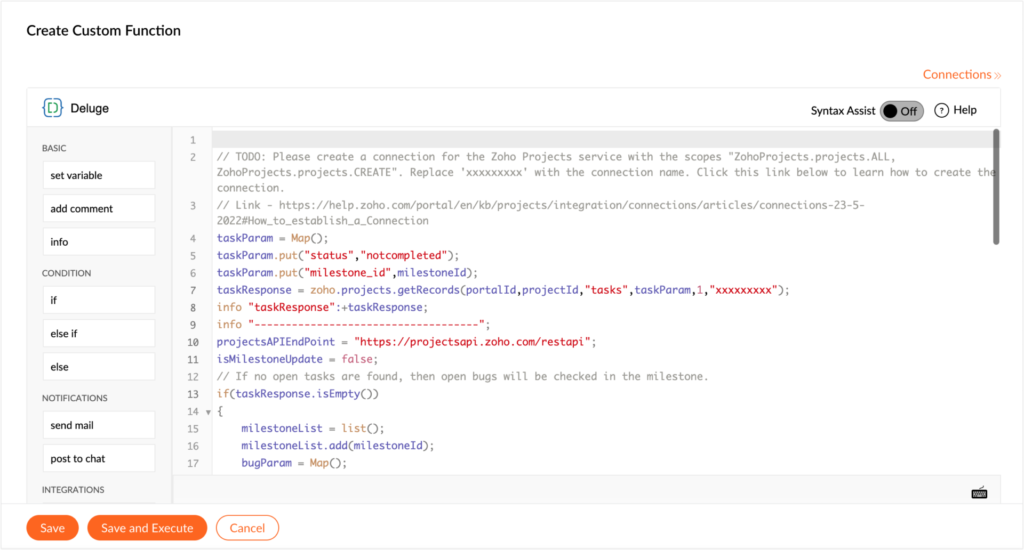
Task: Click the zoho.projects.getRecords code line
Action: click(503, 290)
